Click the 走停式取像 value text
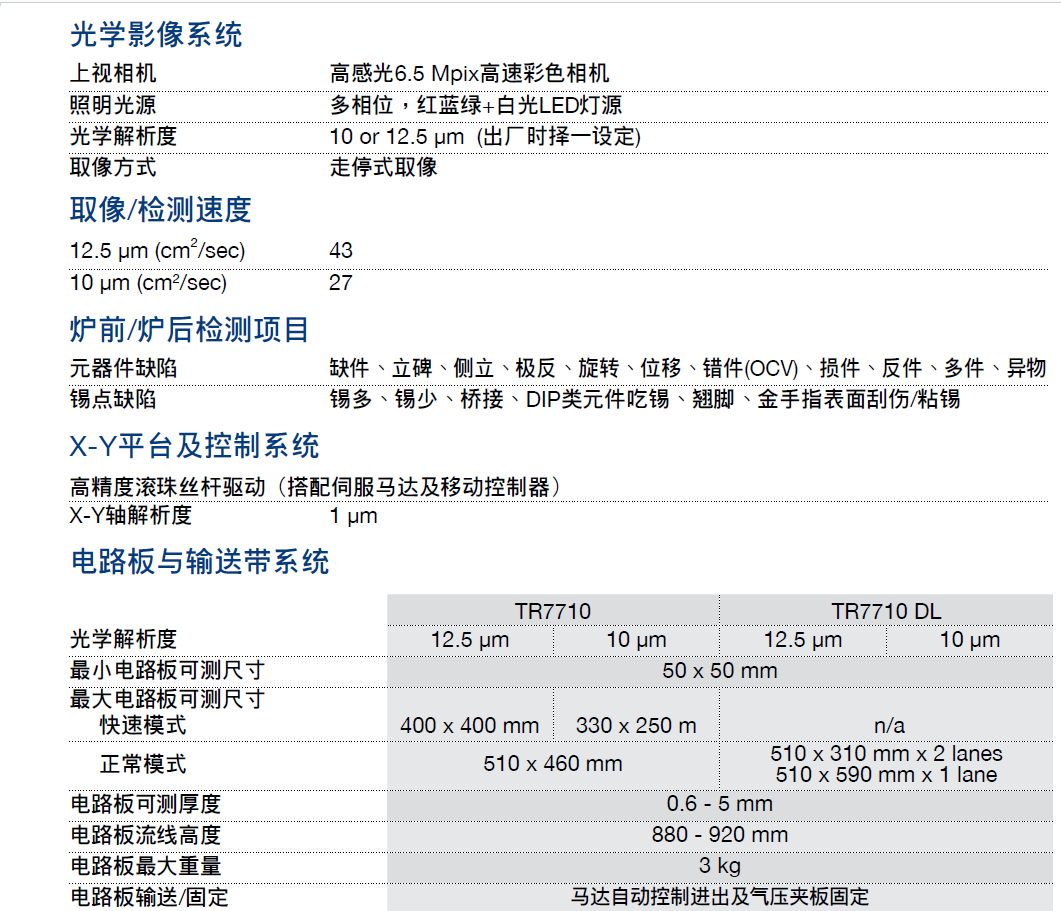This screenshot has height=911, width=1061. pos(383,167)
